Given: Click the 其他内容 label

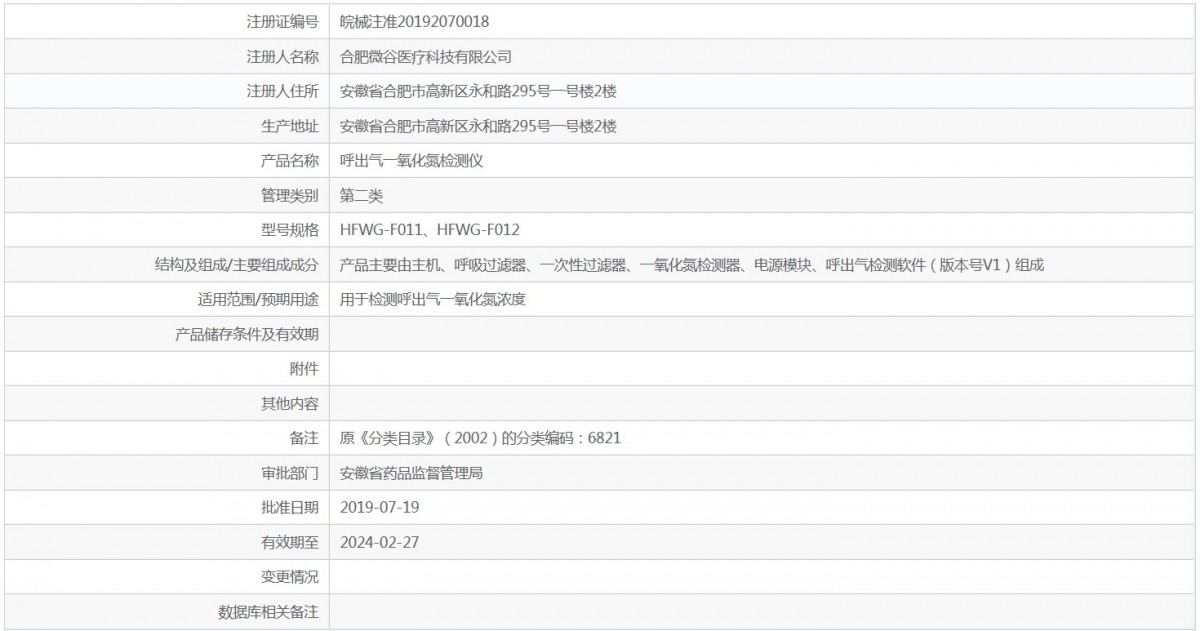Looking at the screenshot, I should 290,403.
